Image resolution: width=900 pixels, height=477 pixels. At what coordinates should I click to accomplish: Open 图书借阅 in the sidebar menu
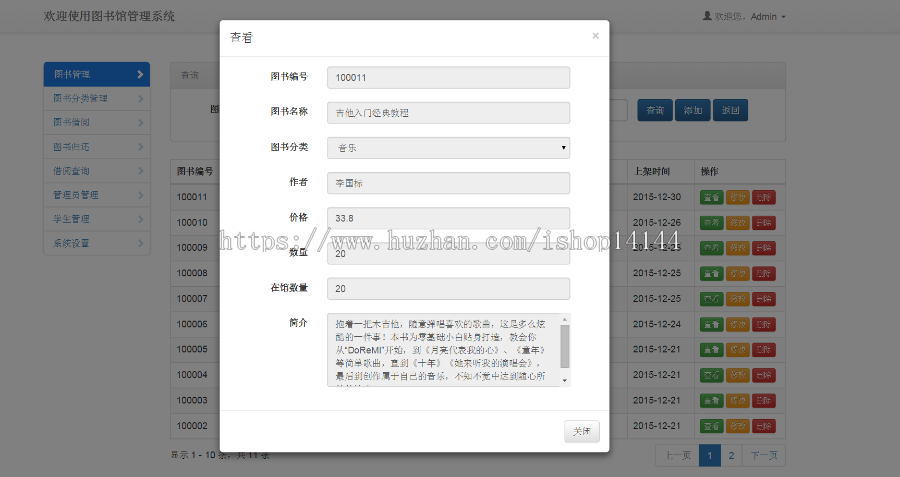click(96, 123)
